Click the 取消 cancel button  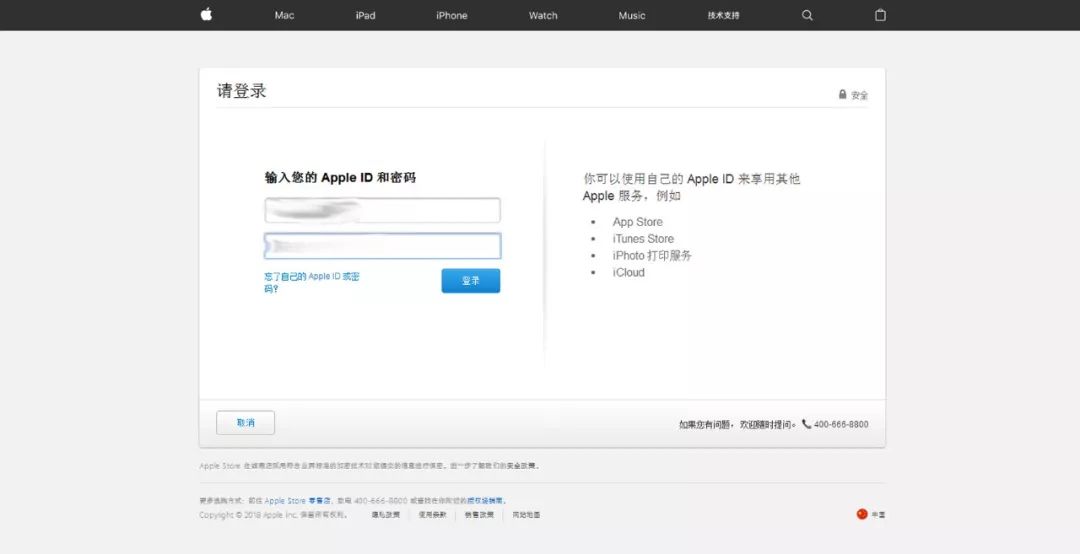(245, 423)
